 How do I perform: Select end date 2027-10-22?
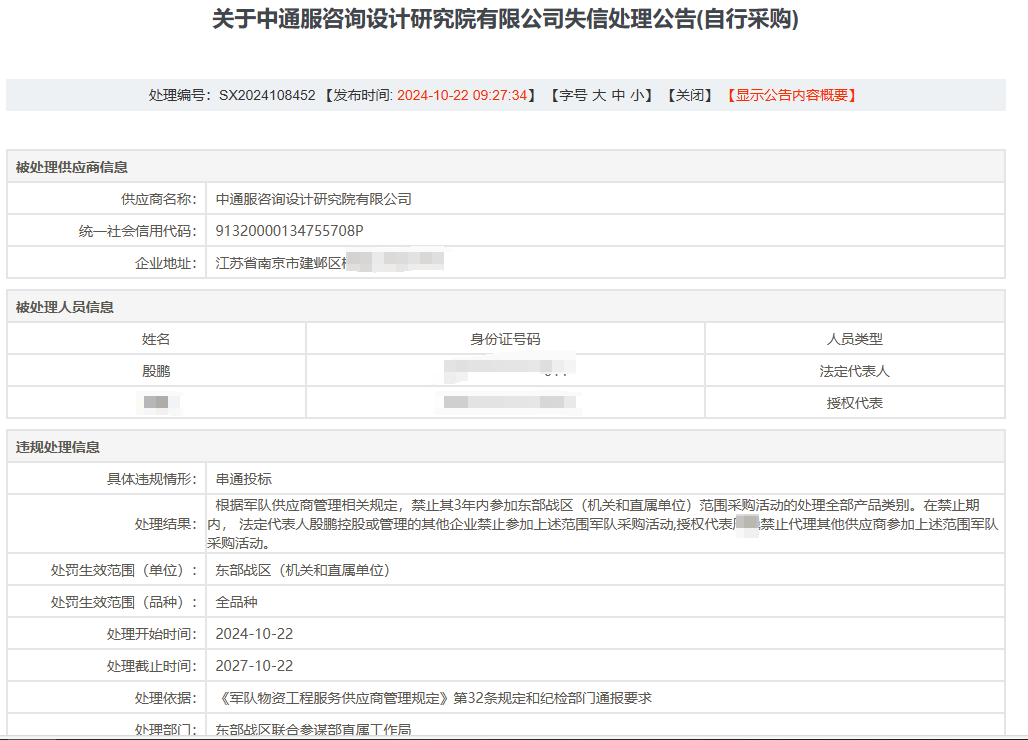[254, 666]
